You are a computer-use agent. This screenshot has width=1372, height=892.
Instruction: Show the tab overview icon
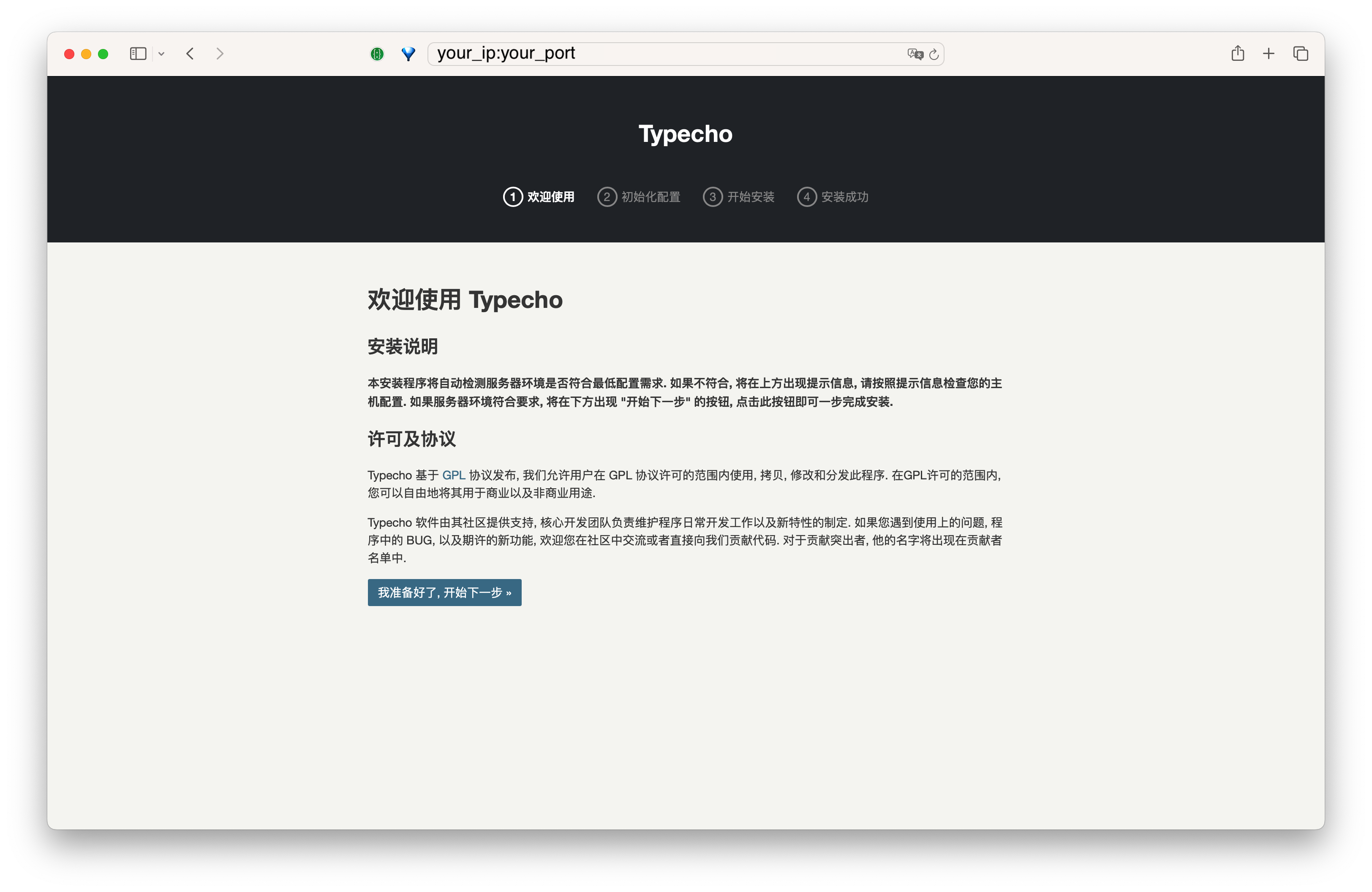(1300, 54)
